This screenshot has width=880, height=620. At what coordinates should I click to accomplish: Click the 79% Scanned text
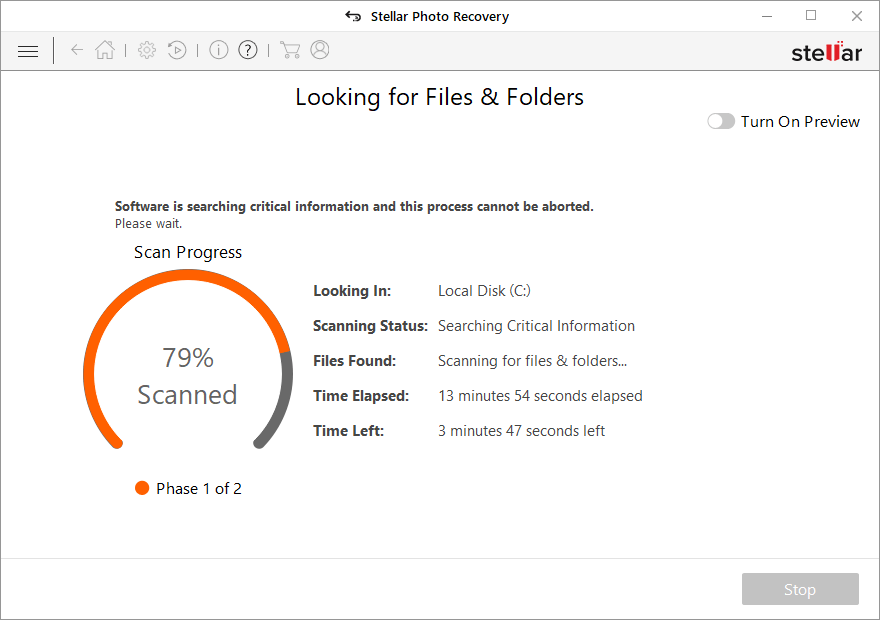[187, 375]
